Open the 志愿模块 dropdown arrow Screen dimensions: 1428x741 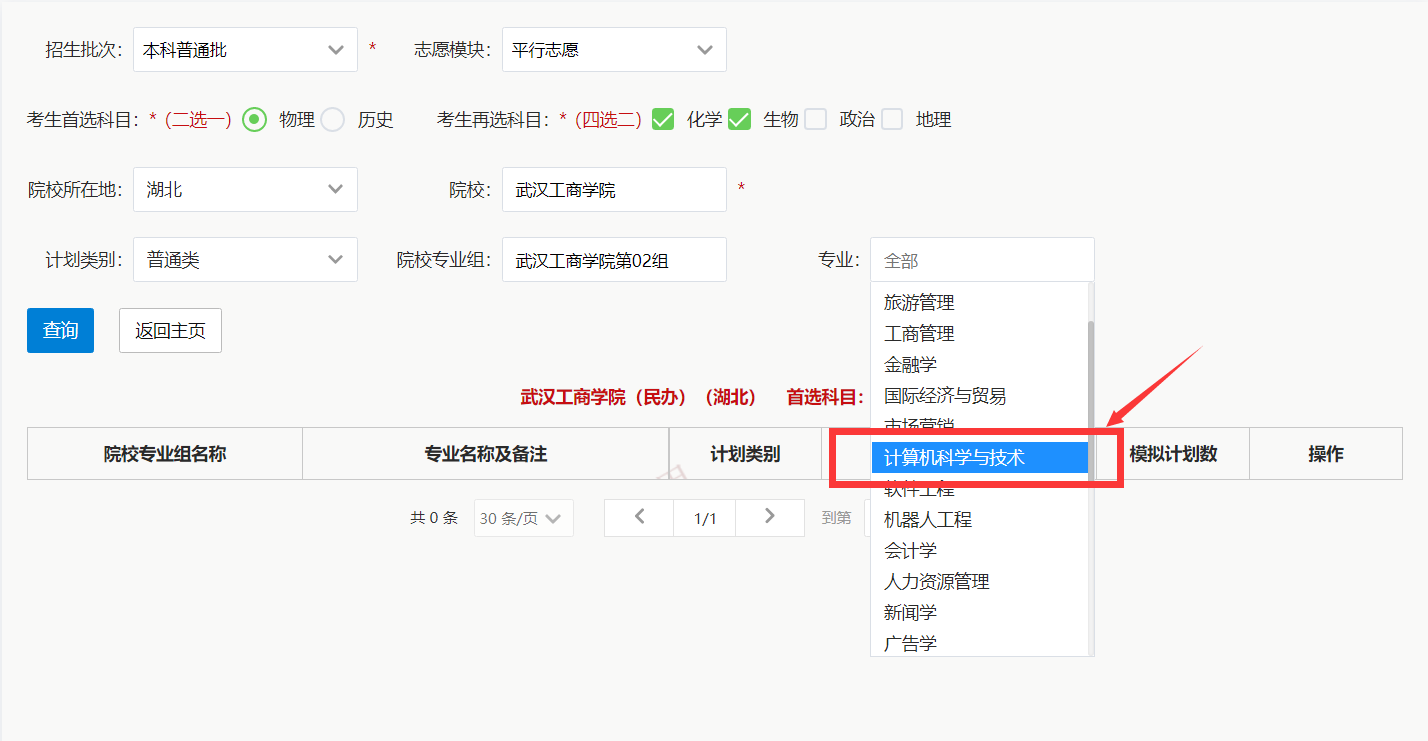708,49
